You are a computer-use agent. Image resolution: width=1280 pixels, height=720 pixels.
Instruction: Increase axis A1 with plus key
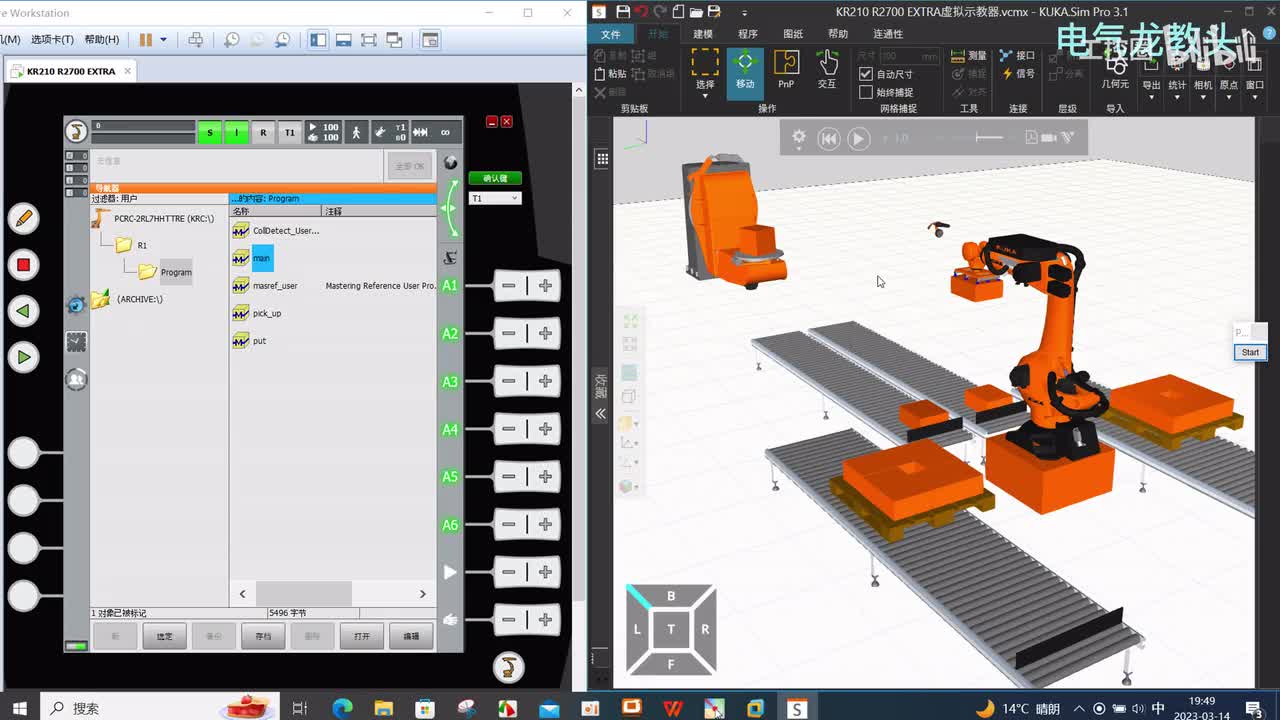(545, 286)
